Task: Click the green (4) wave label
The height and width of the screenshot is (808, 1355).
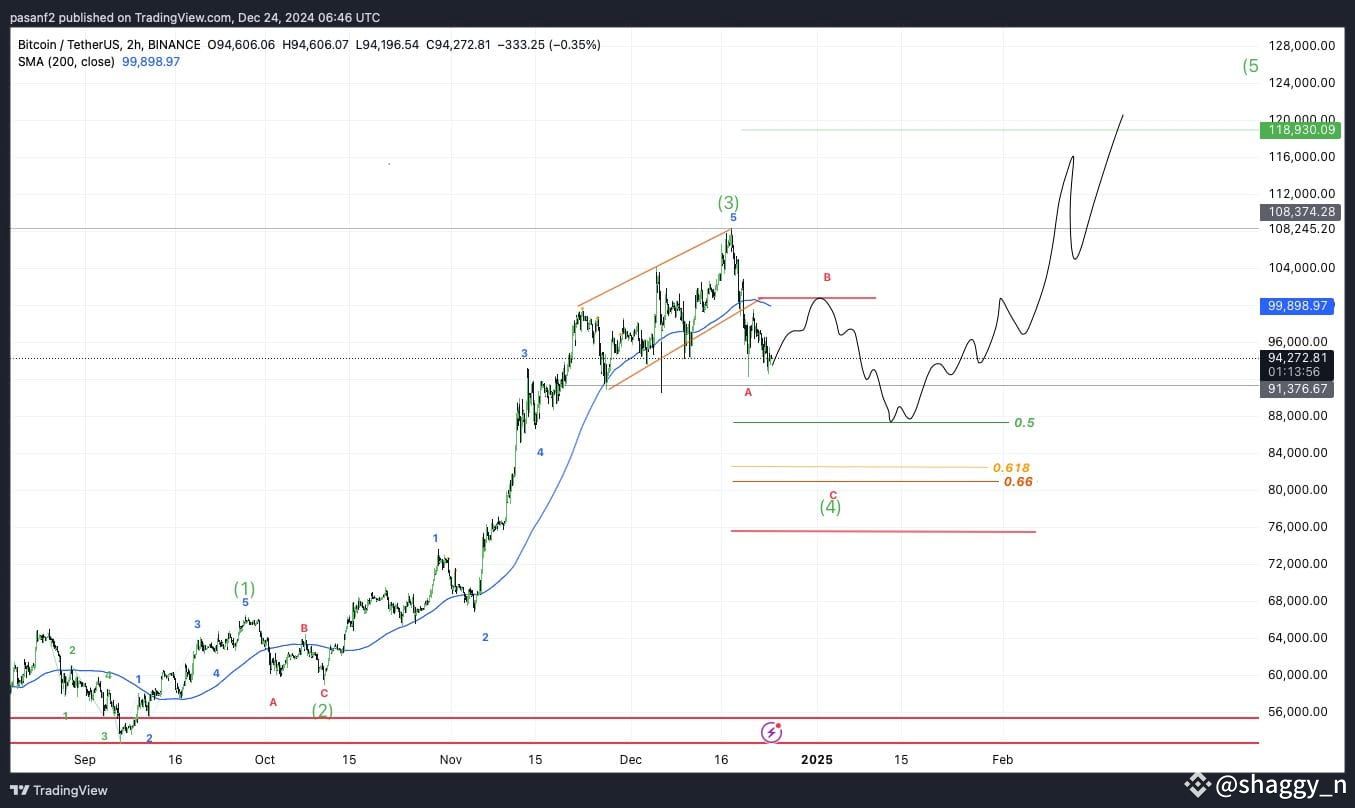Action: coord(830,507)
